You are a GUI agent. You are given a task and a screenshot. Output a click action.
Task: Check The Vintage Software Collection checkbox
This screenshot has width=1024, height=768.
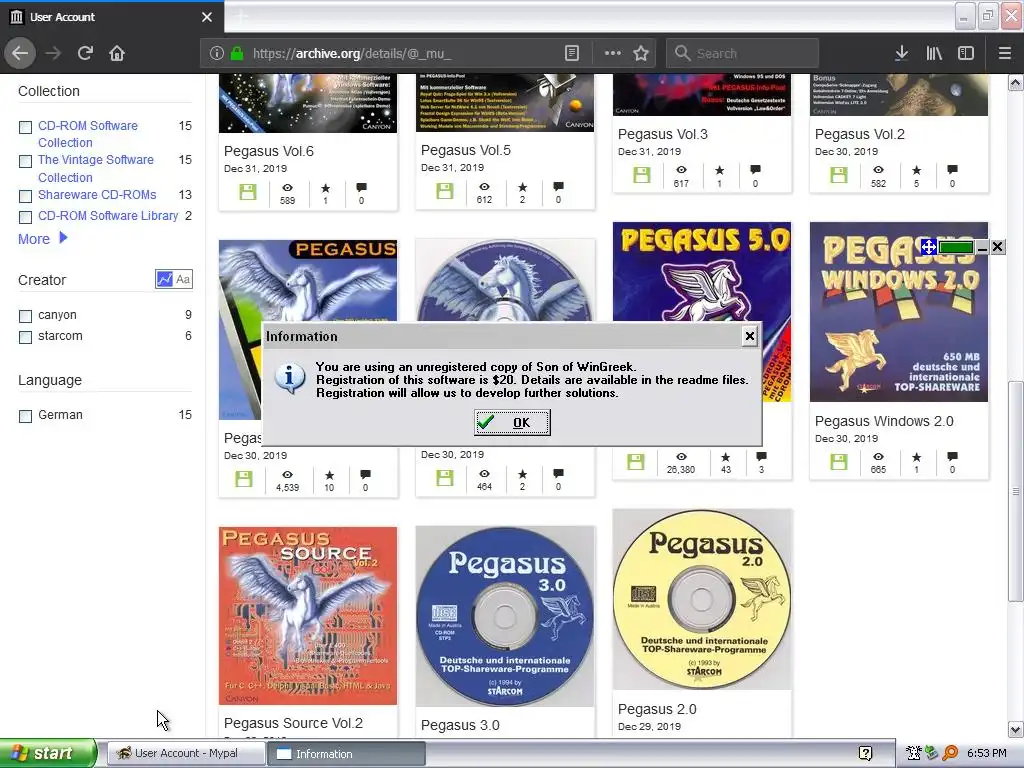click(25, 161)
